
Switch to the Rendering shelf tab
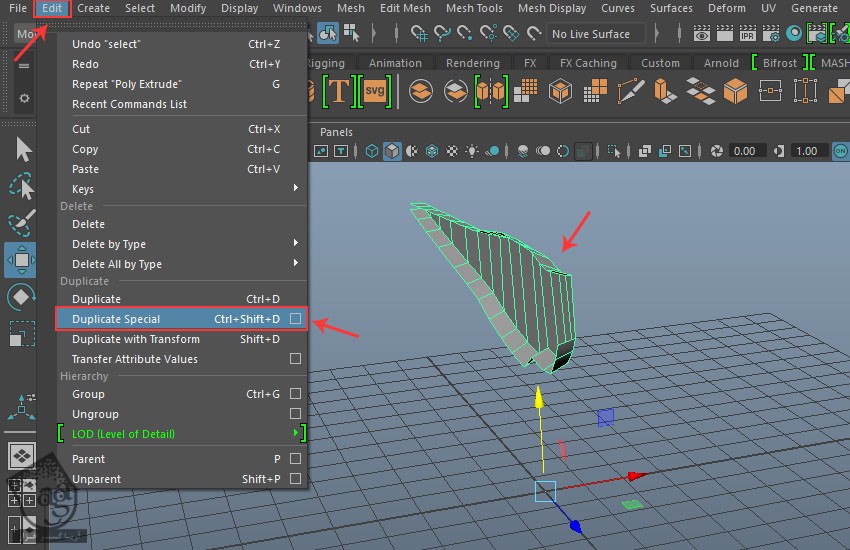point(472,63)
